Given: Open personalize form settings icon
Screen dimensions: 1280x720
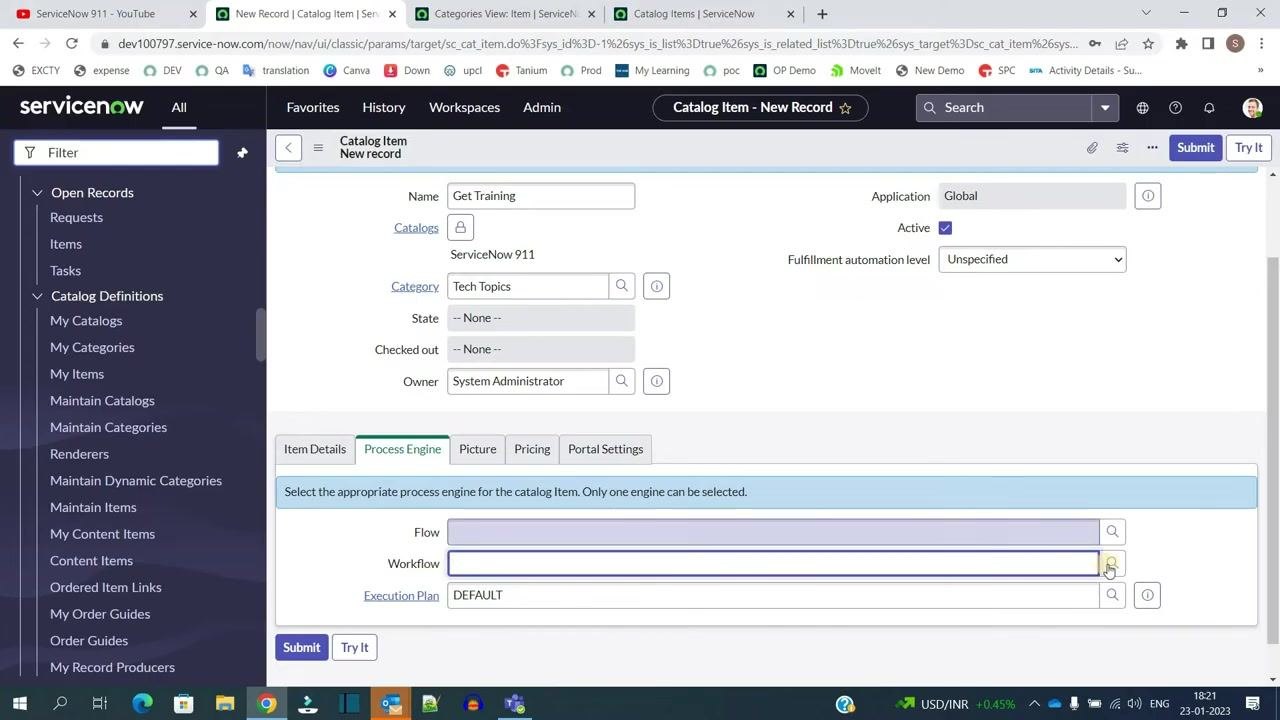Looking at the screenshot, I should point(1122,148).
